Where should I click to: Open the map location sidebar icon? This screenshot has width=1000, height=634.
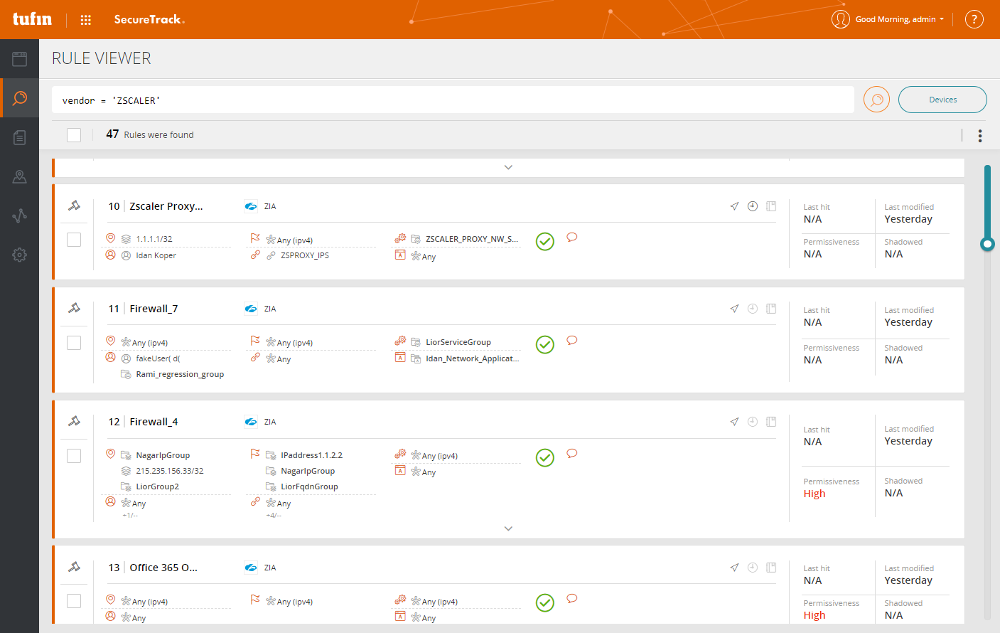pyautogui.click(x=20, y=177)
